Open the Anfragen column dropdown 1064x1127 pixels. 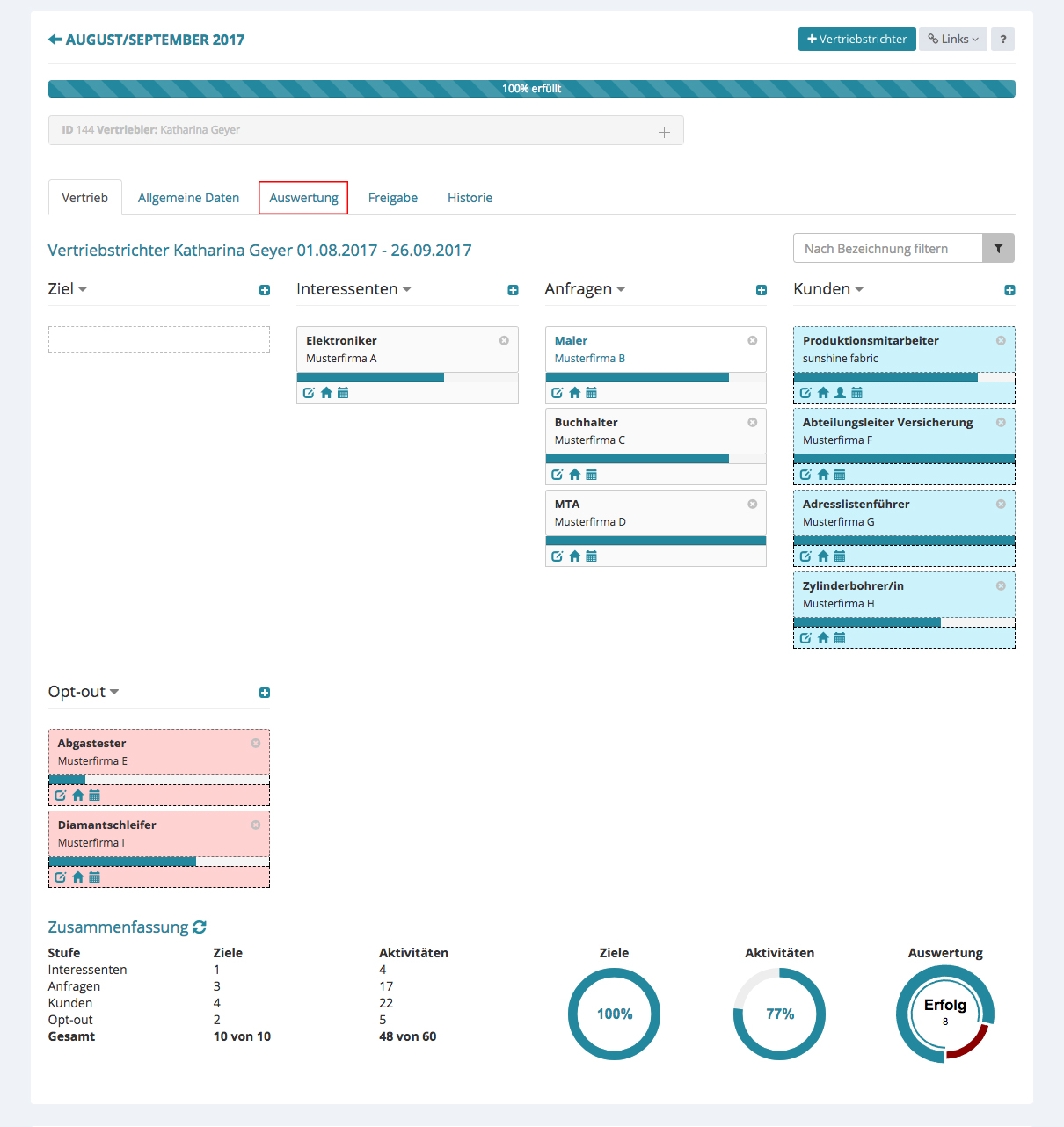tap(585, 289)
